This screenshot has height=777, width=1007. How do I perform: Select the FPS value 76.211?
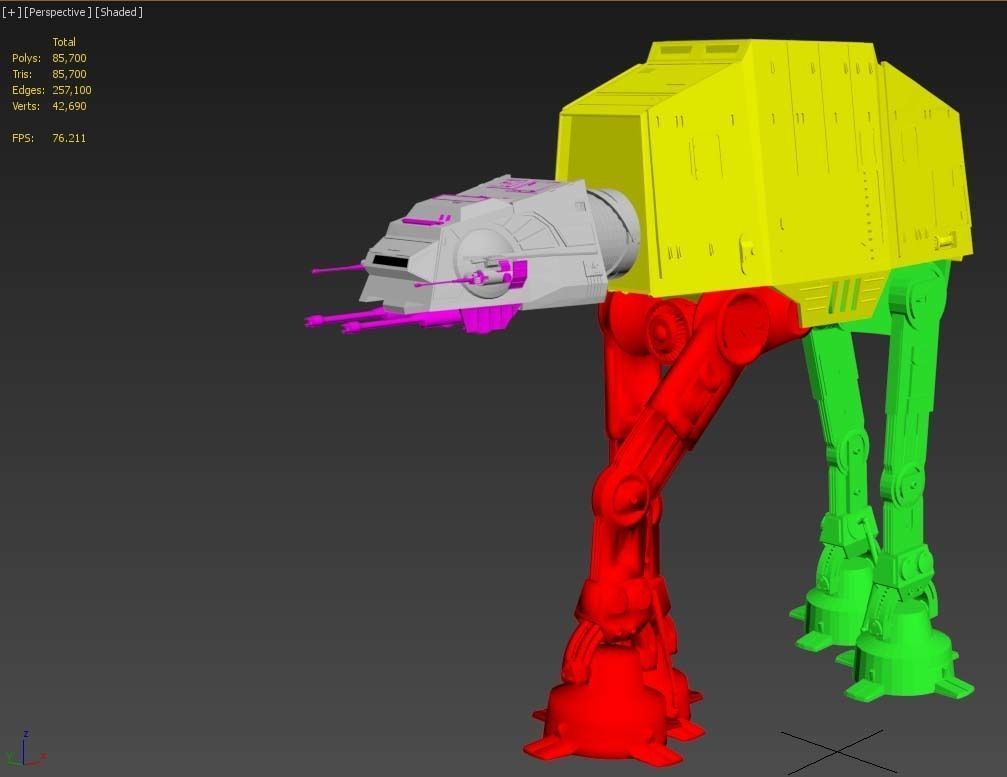[x=69, y=138]
